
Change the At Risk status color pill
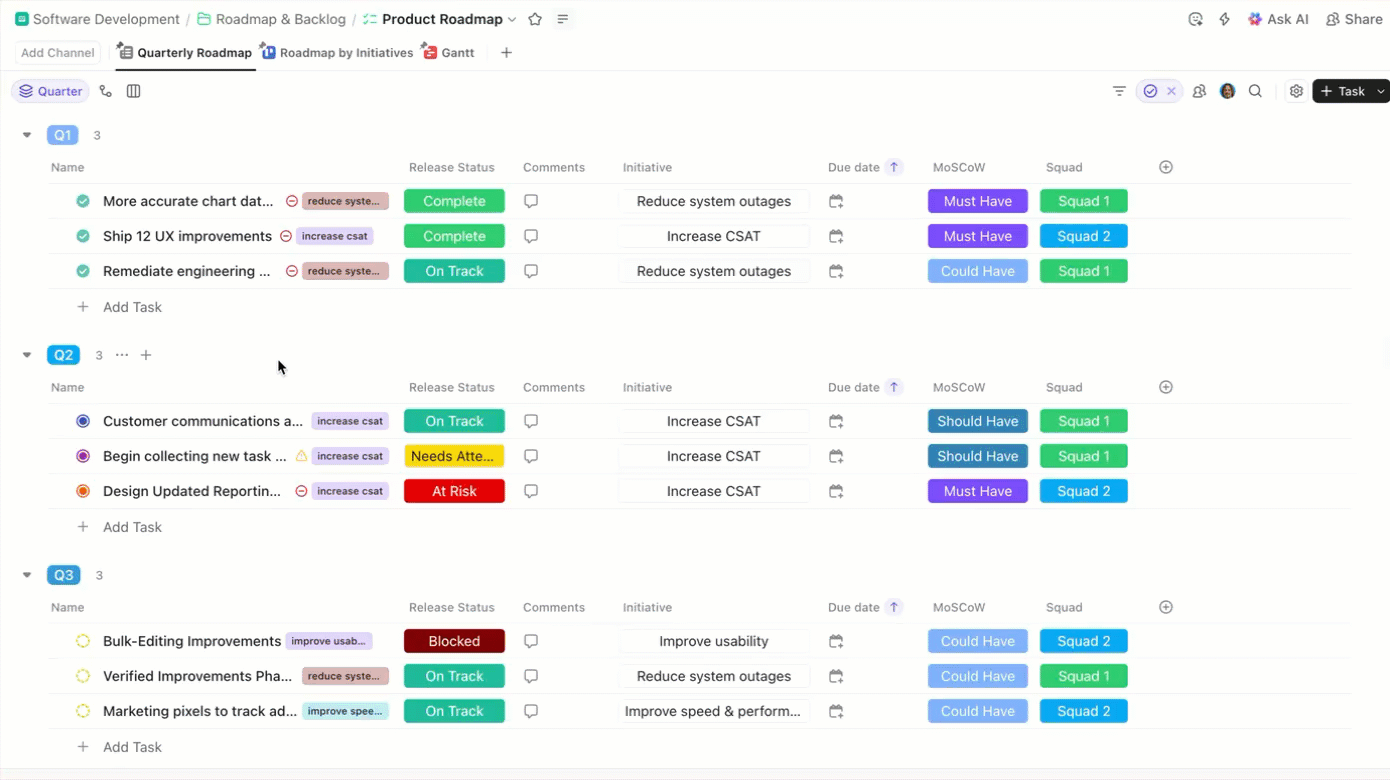tap(454, 491)
